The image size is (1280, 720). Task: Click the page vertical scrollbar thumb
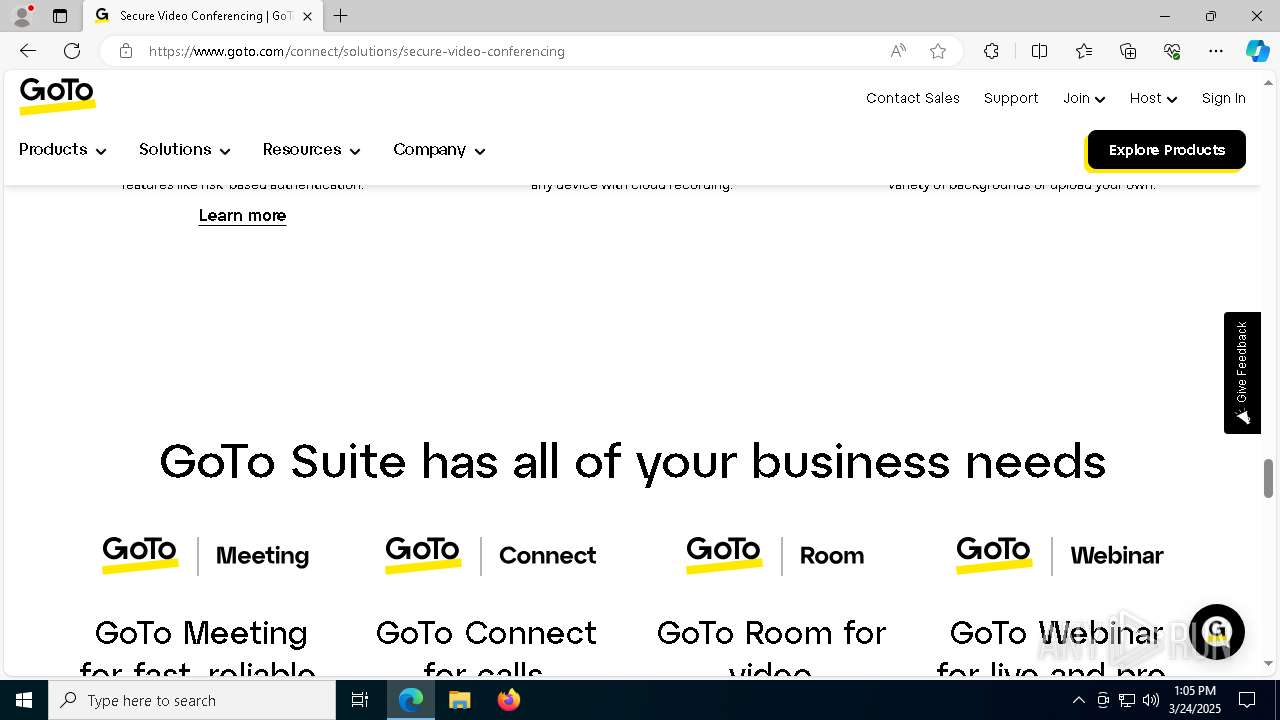pos(1269,478)
